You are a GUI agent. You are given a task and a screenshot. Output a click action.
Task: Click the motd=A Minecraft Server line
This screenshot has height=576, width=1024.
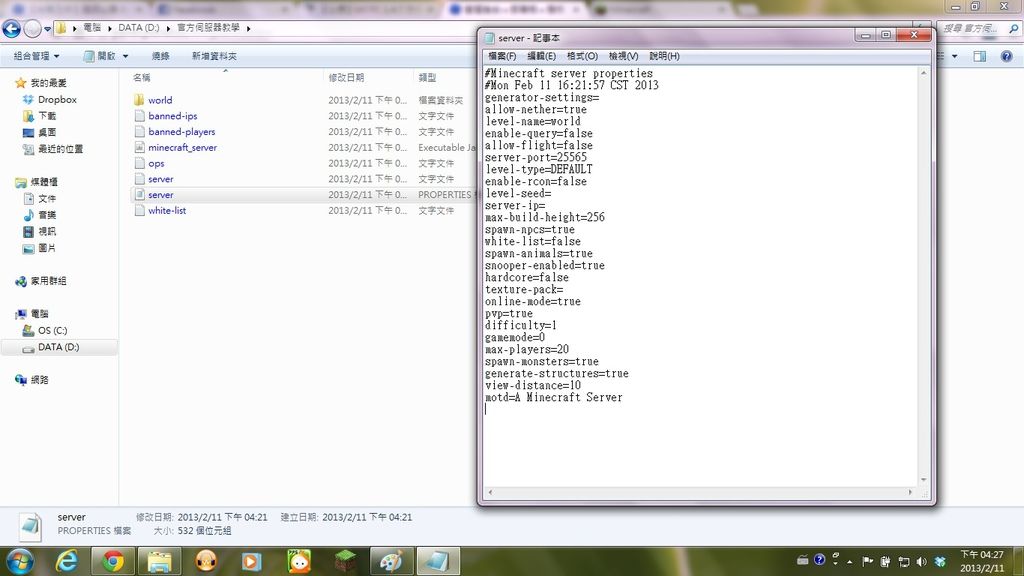coord(553,398)
